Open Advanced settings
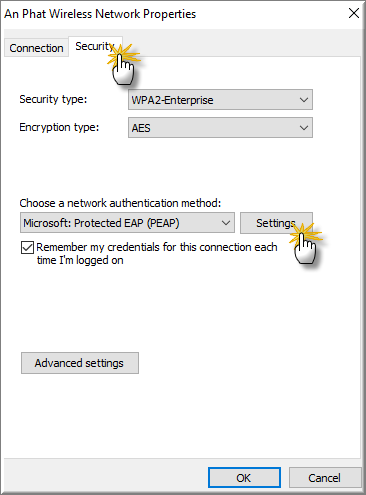The height and width of the screenshot is (495, 366). [80, 363]
